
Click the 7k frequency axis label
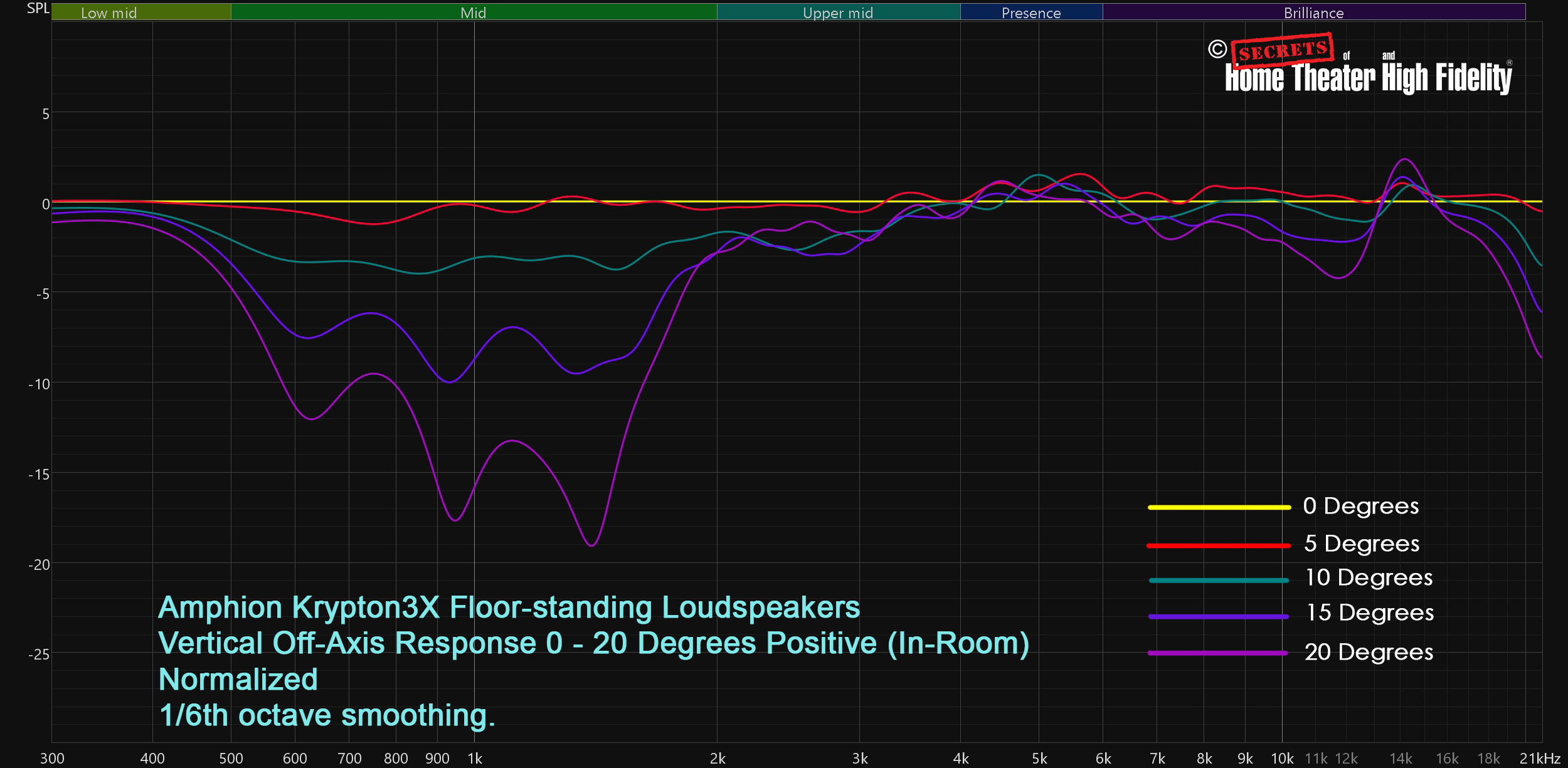1157,759
